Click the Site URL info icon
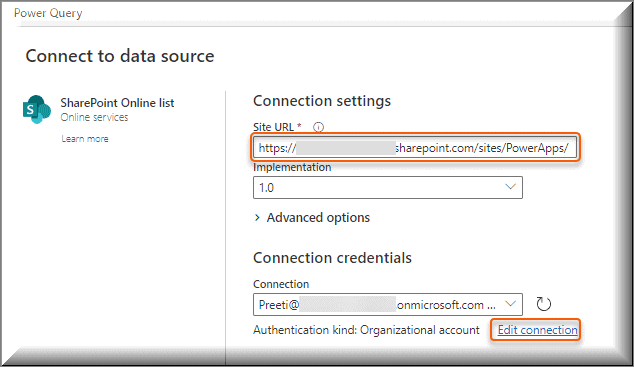 (319, 127)
